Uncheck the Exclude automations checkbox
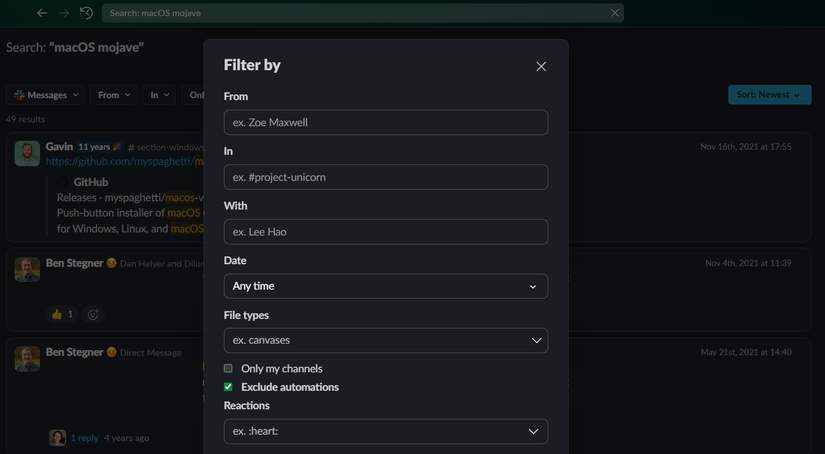 (228, 387)
